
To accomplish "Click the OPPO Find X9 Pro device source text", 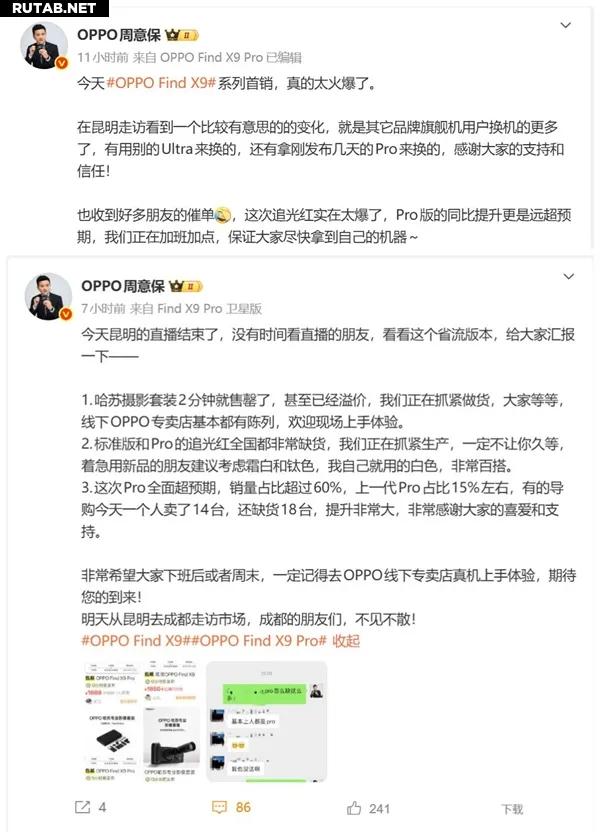I will [212, 58].
